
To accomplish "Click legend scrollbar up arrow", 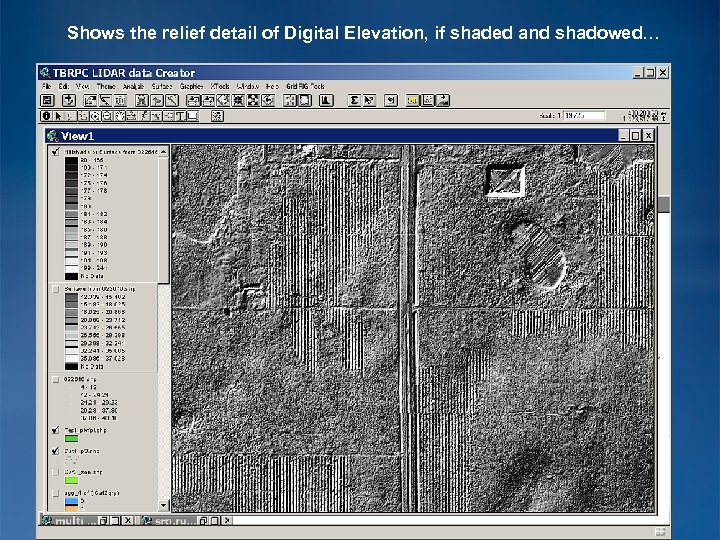I will [x=163, y=152].
